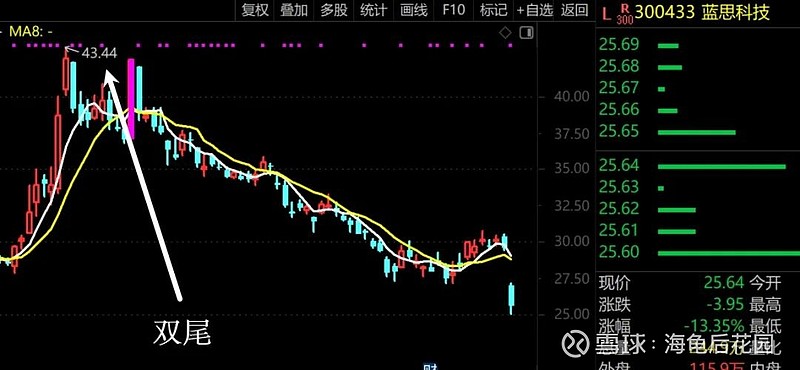Select the bid price 25.61 row
The image size is (800, 370).
point(697,231)
